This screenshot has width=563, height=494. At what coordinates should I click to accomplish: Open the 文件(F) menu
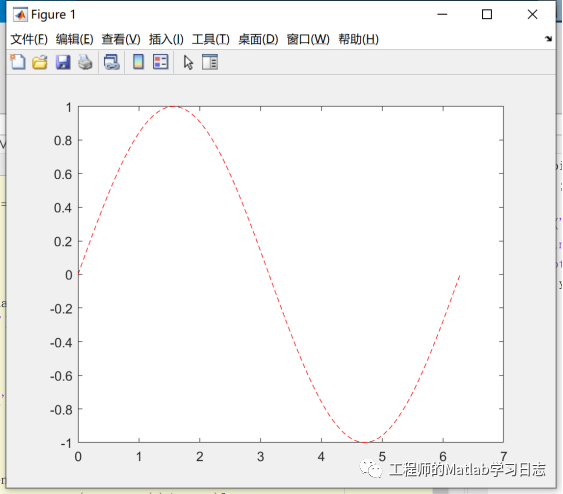pos(29,39)
